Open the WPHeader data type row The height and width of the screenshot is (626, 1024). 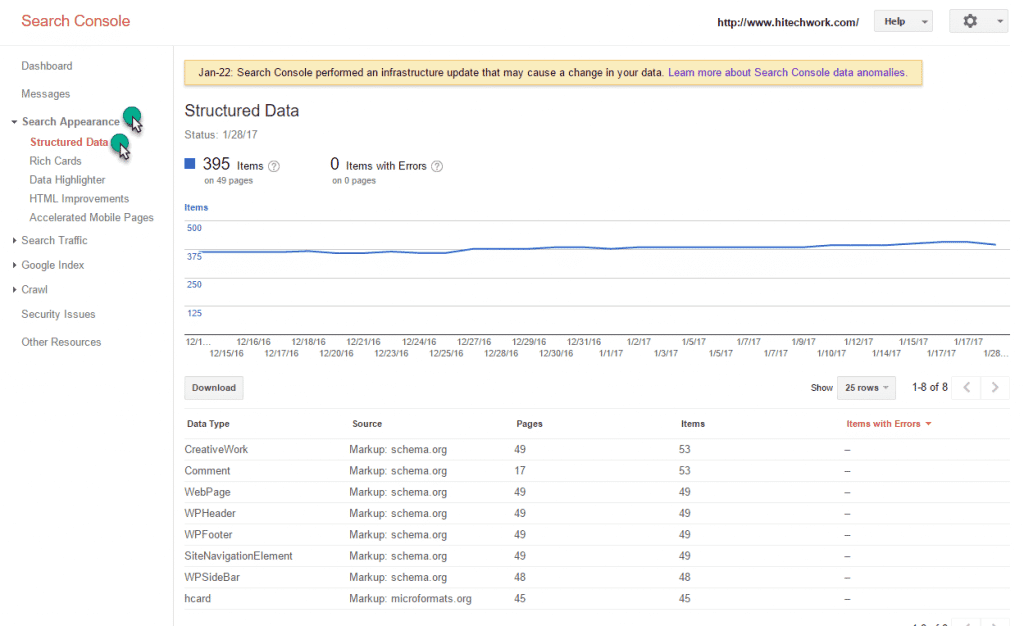tap(596, 514)
